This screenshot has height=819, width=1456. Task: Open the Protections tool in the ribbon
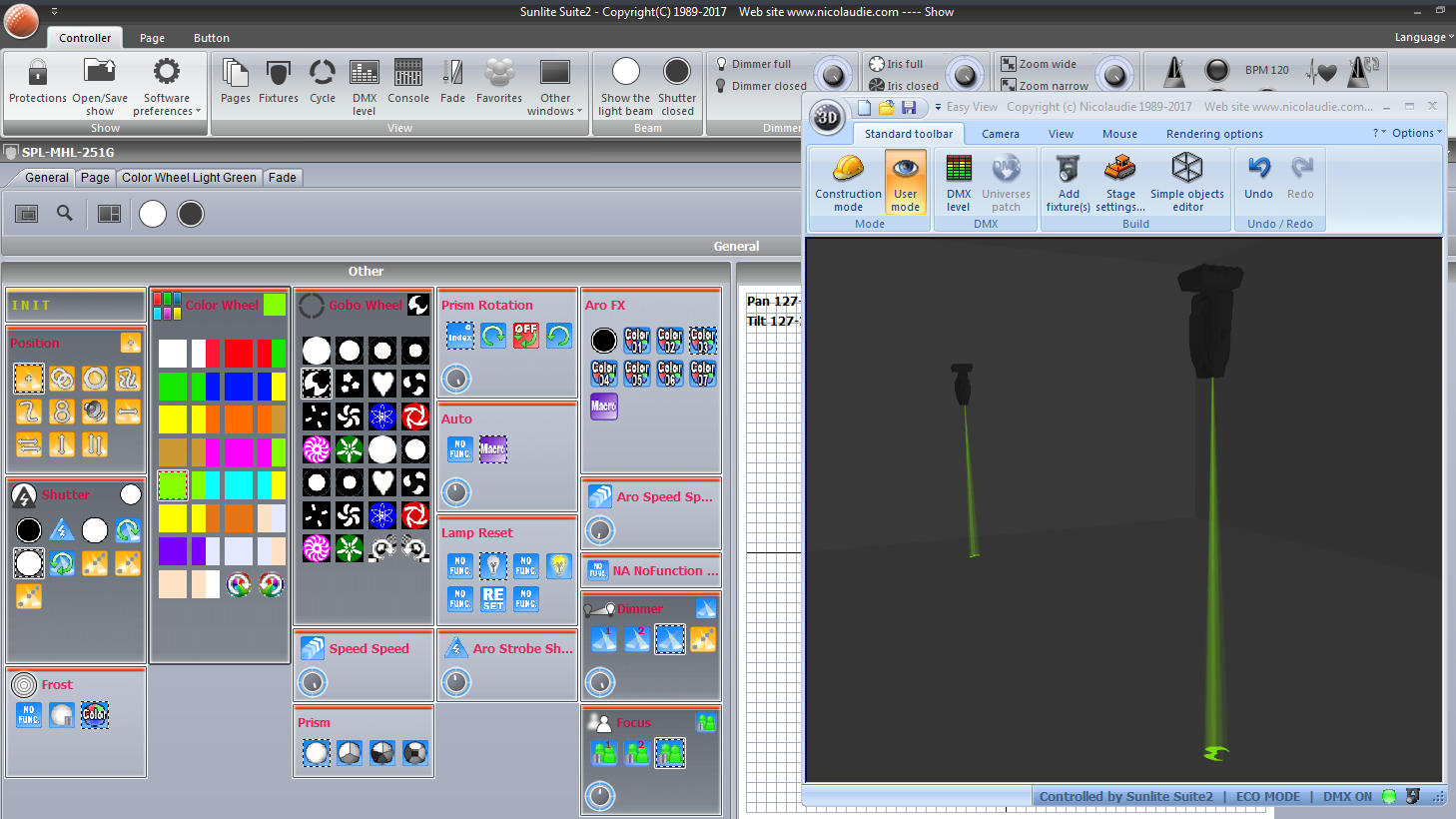click(x=37, y=81)
